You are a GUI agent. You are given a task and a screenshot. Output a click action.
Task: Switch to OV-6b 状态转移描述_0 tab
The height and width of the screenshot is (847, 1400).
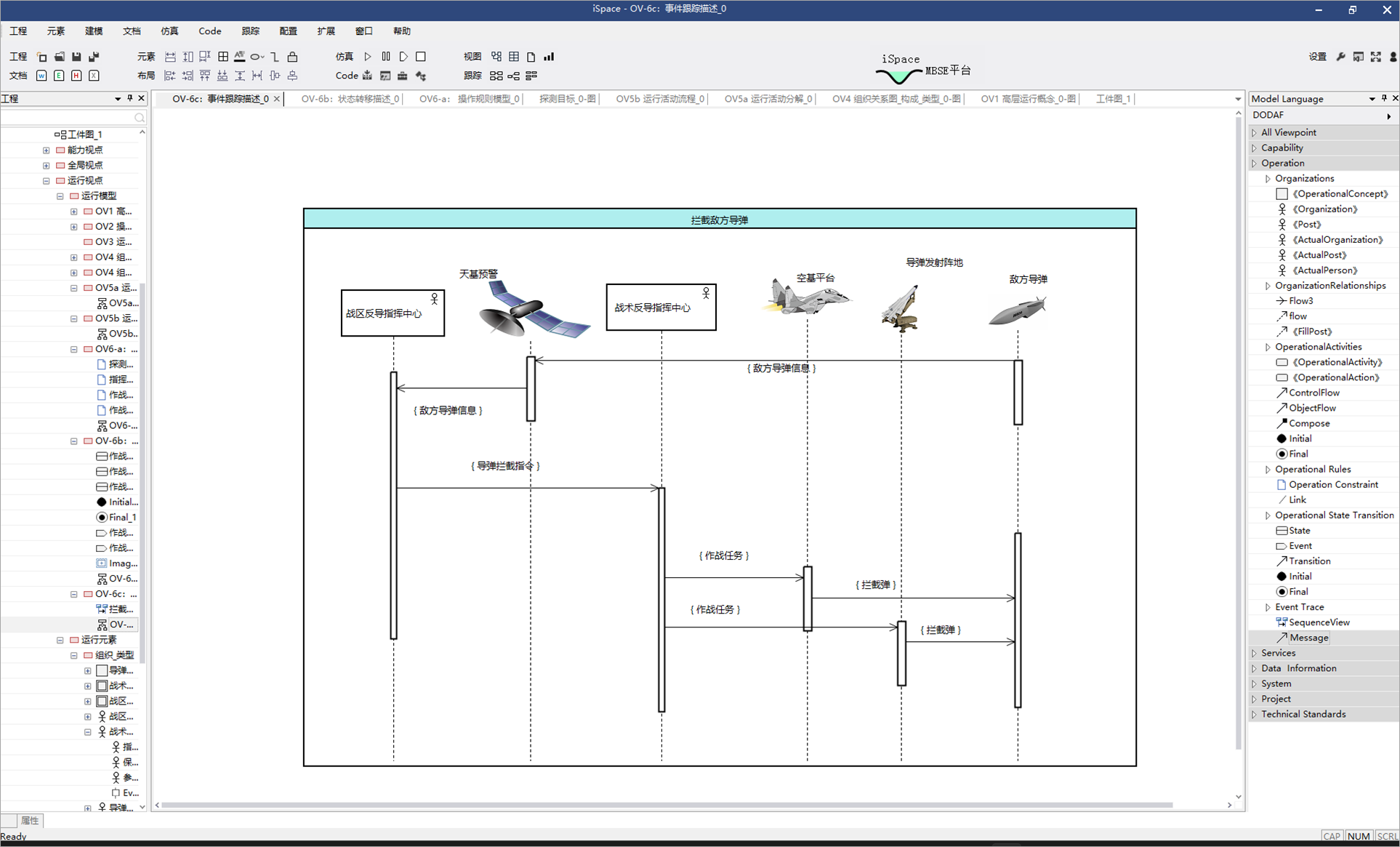[350, 99]
